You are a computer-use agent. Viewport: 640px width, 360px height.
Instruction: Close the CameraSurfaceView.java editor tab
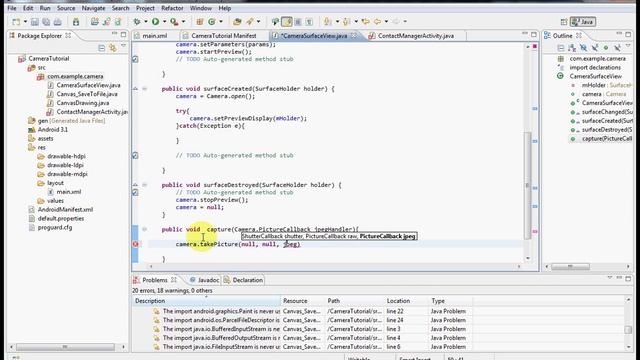[354, 36]
